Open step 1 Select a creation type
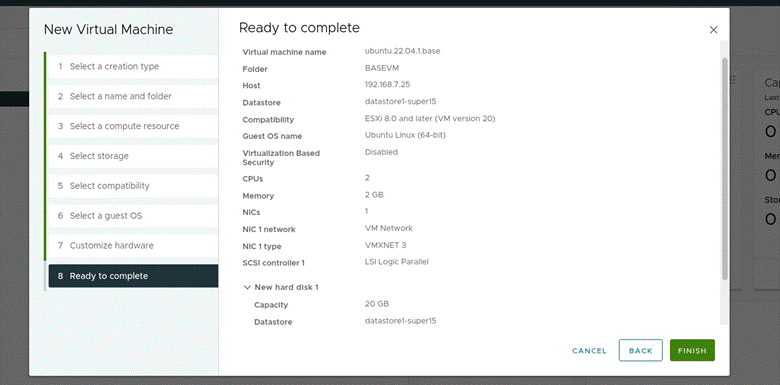Screen dimensions: 780x385 (133, 67)
